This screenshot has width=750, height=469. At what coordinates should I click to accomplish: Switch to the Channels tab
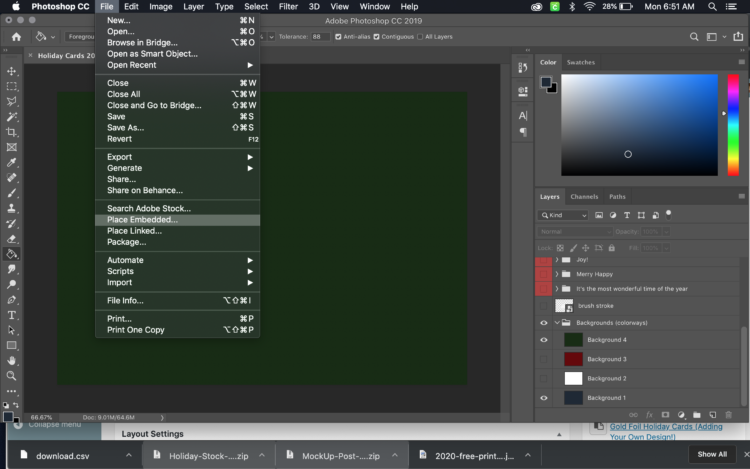[584, 196]
